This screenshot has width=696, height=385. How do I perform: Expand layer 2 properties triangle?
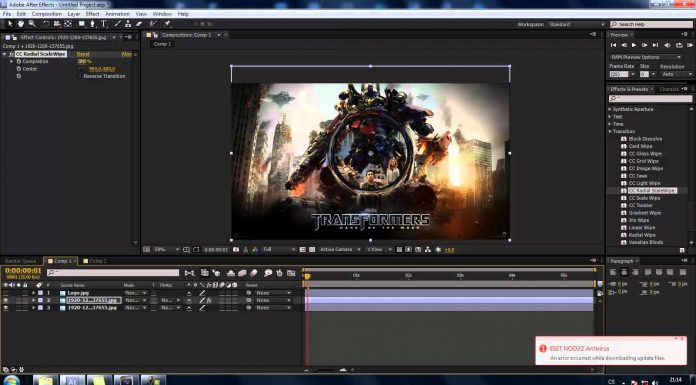coord(33,301)
